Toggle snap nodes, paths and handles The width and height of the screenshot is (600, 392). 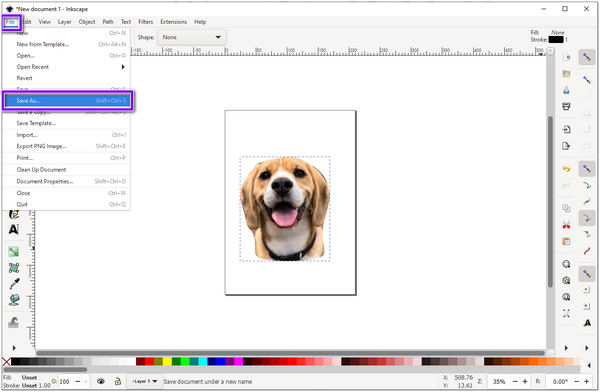(587, 169)
